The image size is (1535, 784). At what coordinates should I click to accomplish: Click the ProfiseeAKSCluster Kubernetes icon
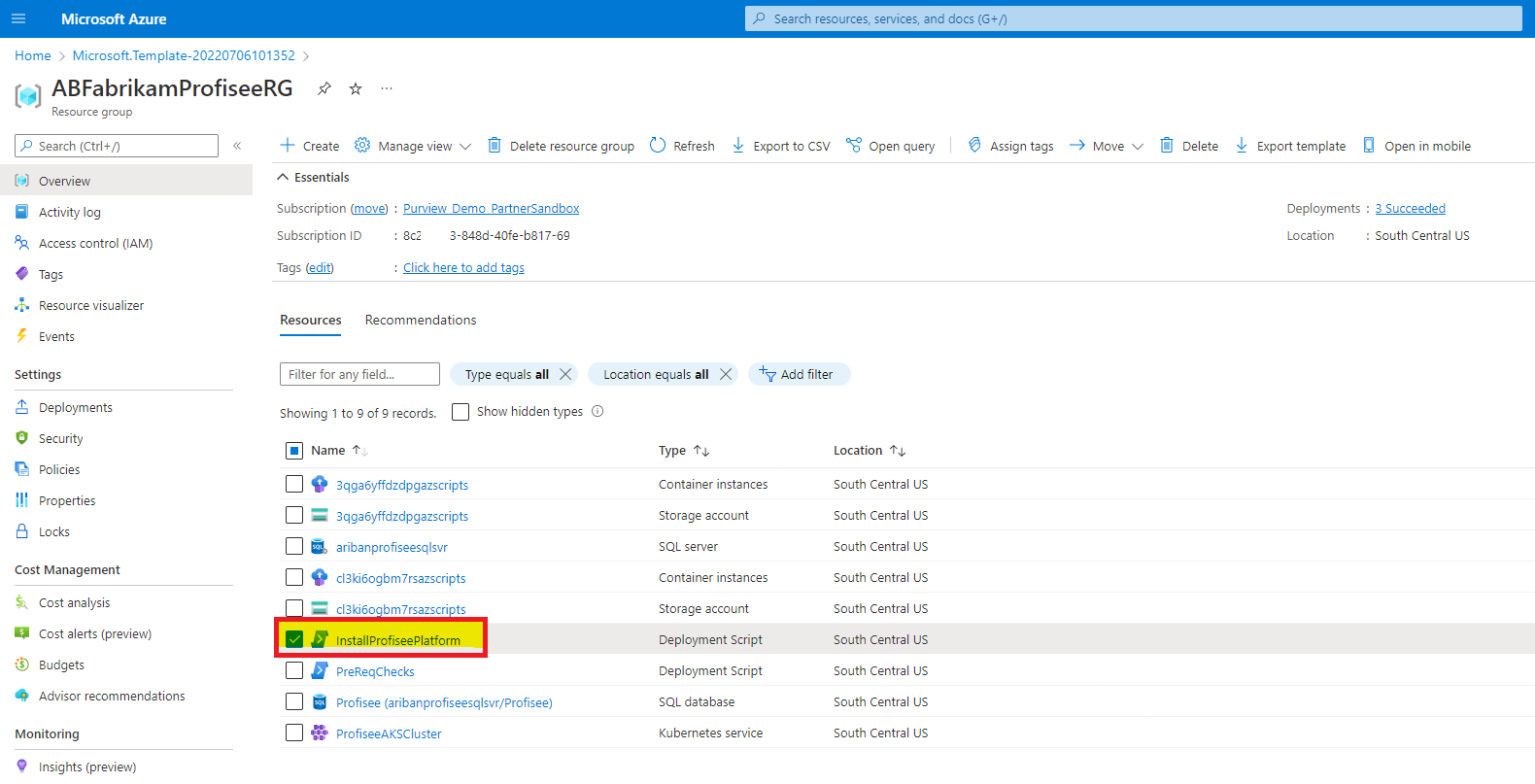pos(319,733)
